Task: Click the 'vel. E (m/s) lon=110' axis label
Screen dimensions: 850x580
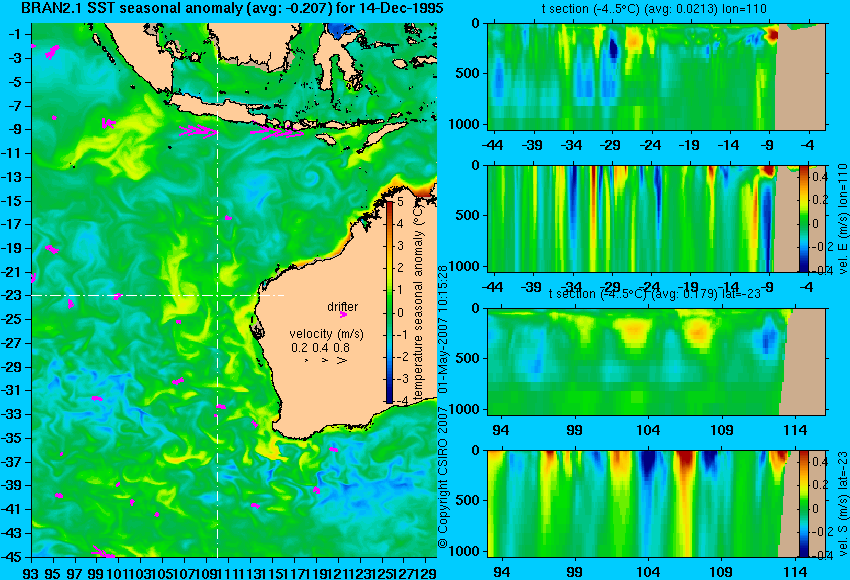Action: click(x=843, y=218)
